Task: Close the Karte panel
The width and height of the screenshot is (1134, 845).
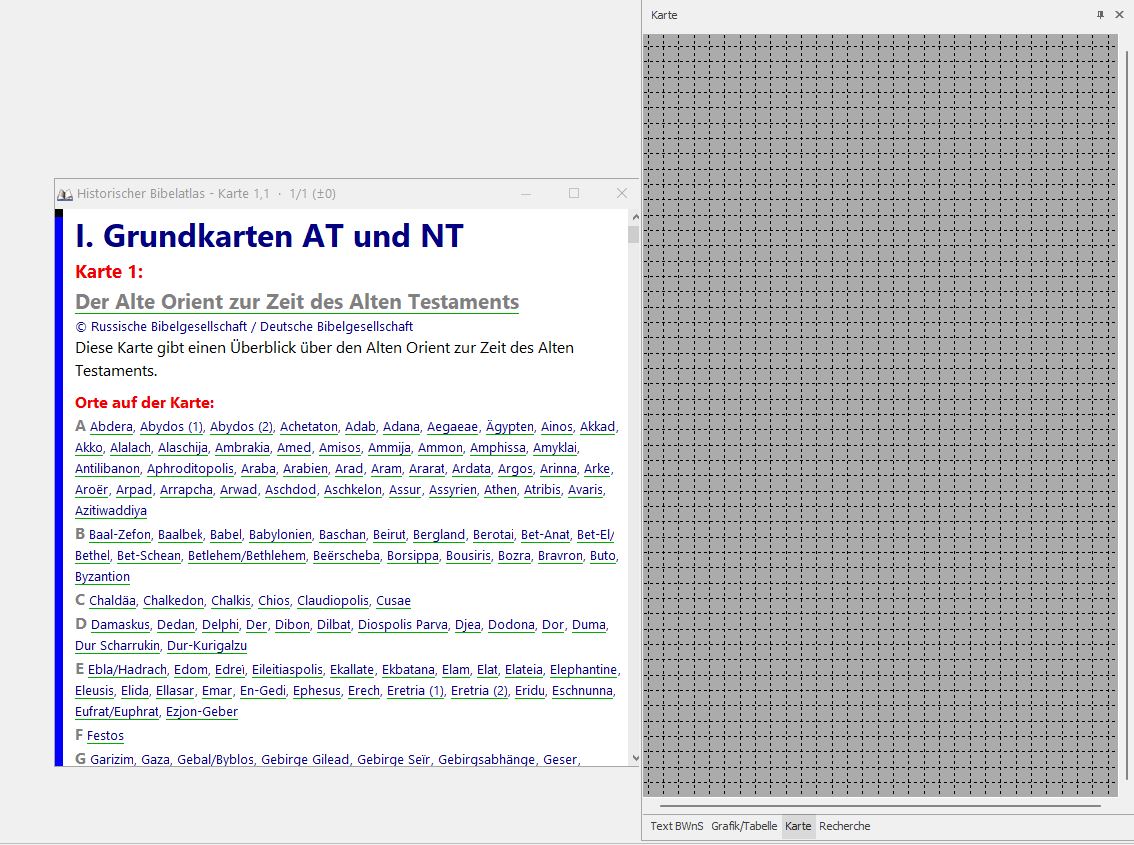Action: pos(1120,14)
